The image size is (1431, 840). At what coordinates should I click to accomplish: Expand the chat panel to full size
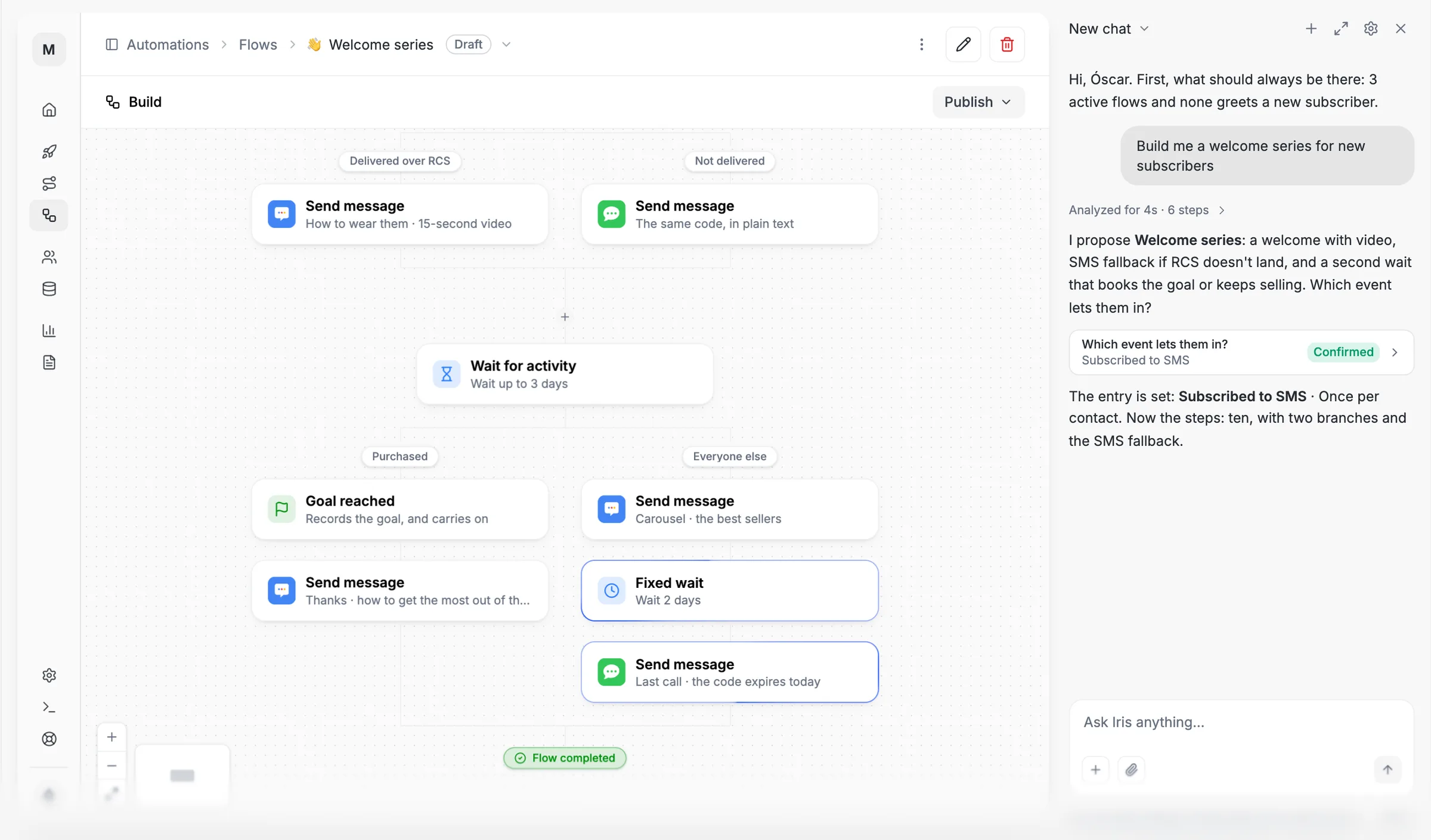(x=1341, y=29)
